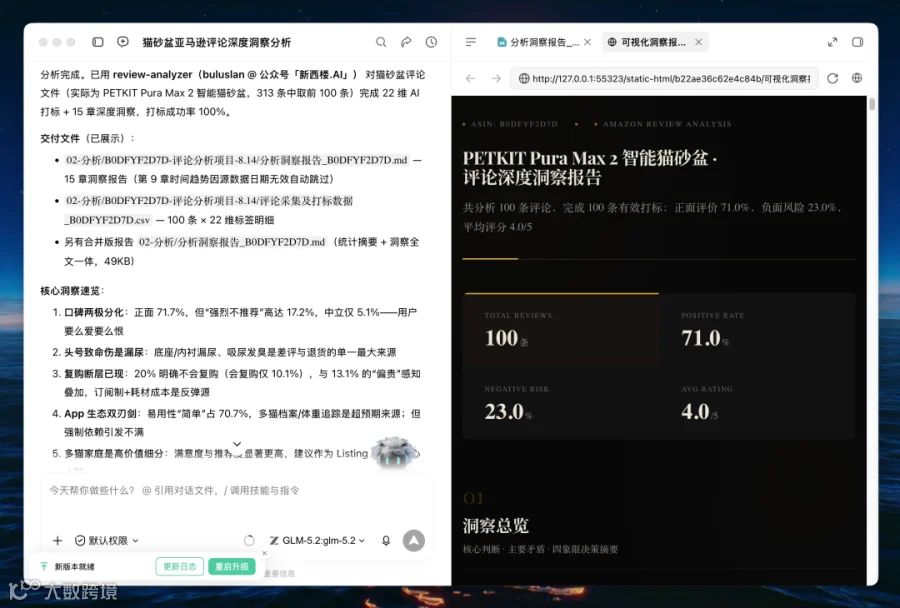The height and width of the screenshot is (608, 900).
Task: Click the robot mascot avatar
Action: (394, 453)
